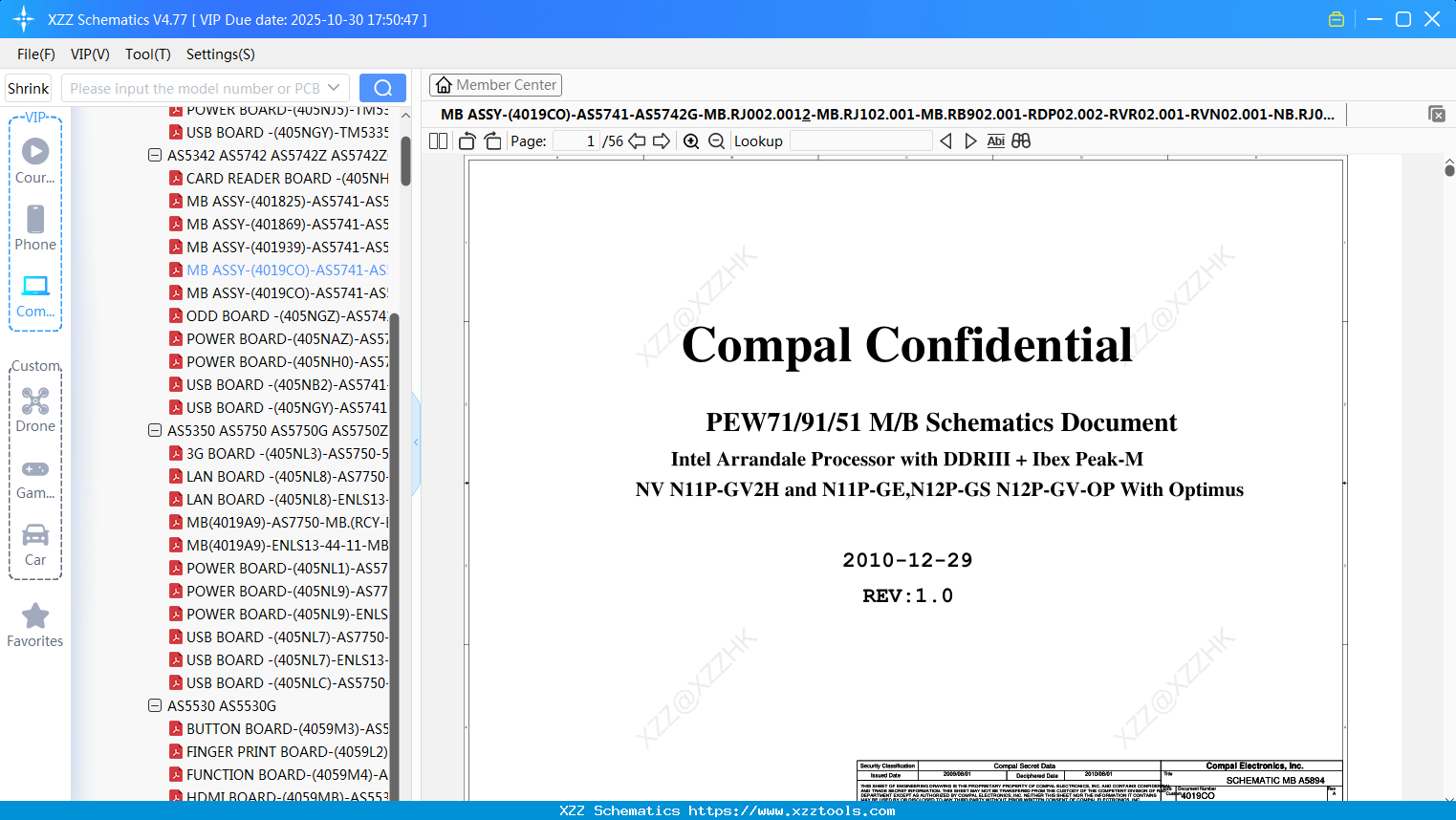
Task: Open the Settings(S) menu
Action: click(221, 54)
